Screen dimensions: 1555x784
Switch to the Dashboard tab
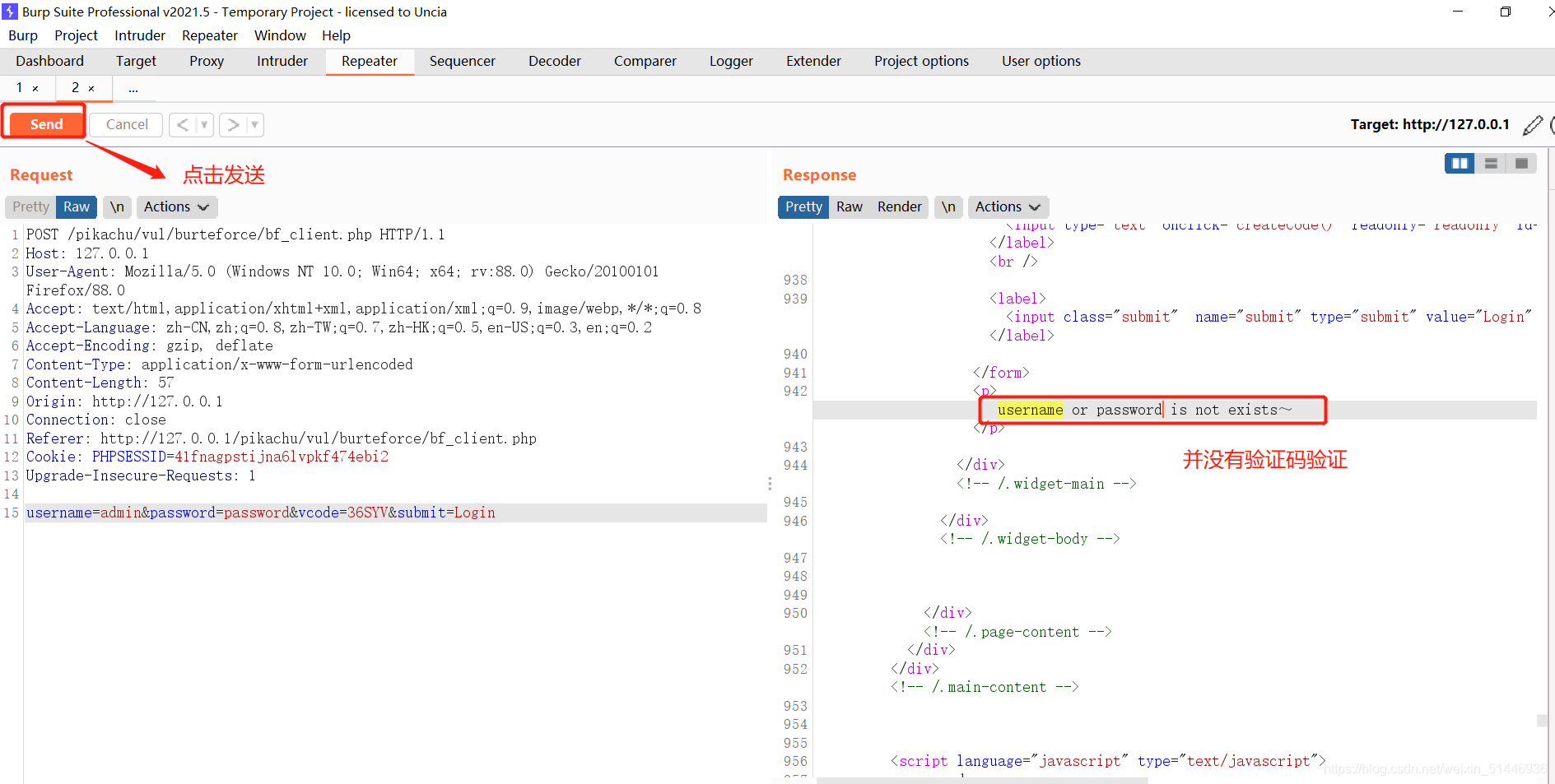click(x=49, y=61)
